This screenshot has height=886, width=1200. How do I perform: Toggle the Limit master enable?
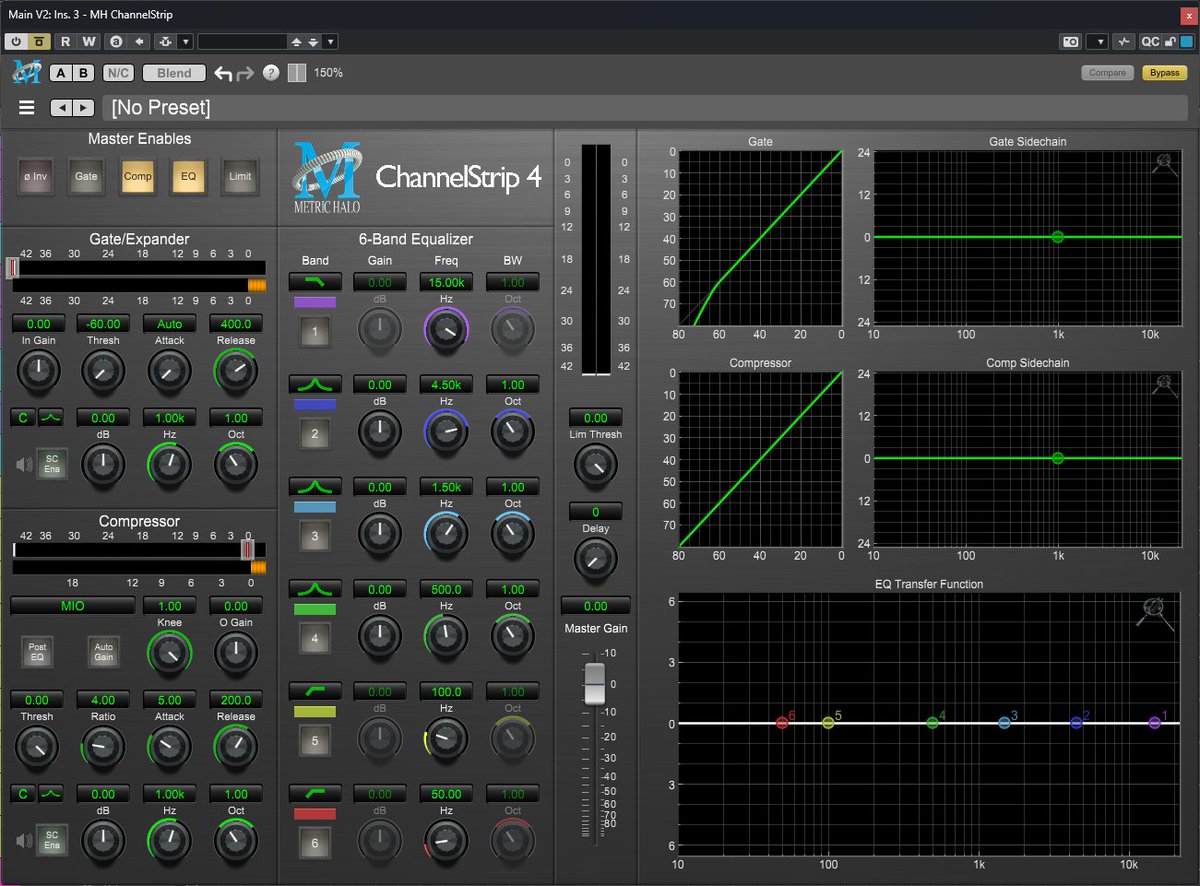coord(239,176)
